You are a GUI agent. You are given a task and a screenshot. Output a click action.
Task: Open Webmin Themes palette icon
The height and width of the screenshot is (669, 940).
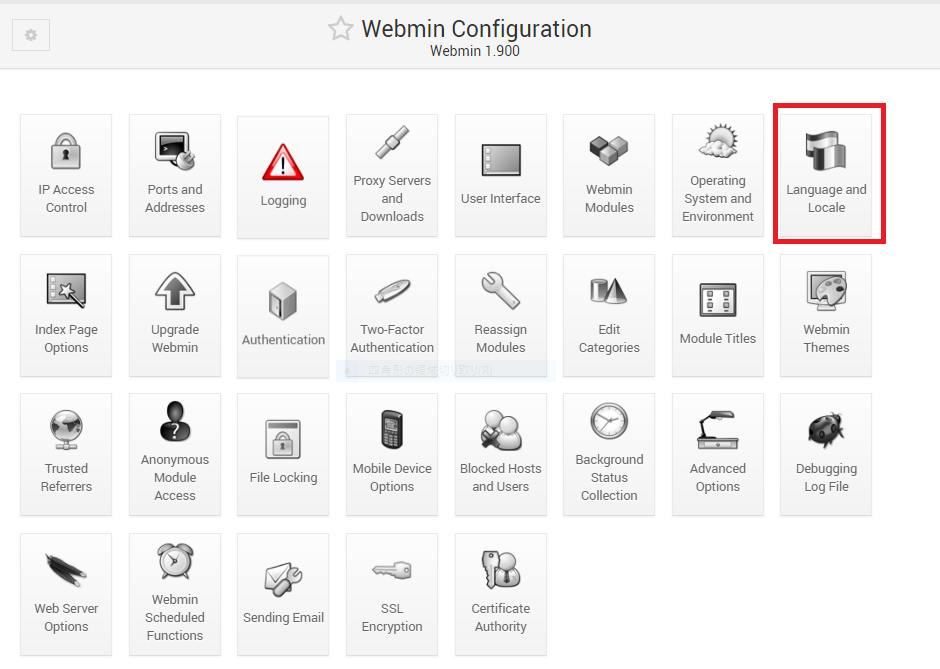[x=826, y=291]
